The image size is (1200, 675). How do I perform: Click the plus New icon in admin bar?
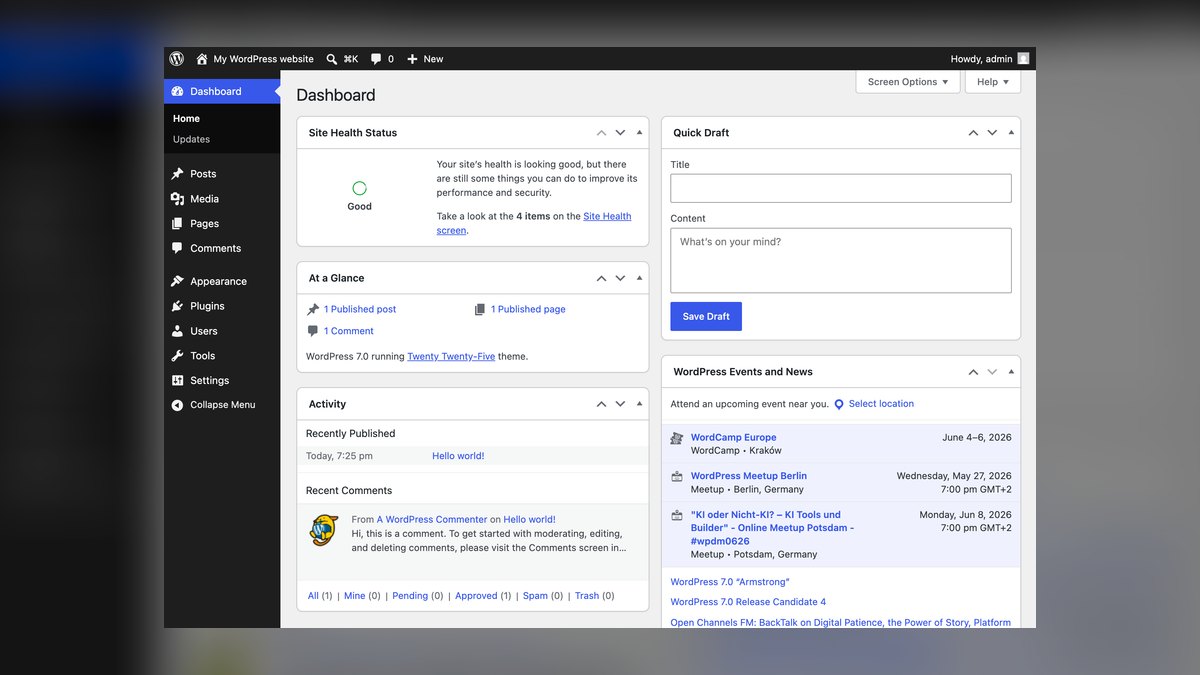click(412, 59)
